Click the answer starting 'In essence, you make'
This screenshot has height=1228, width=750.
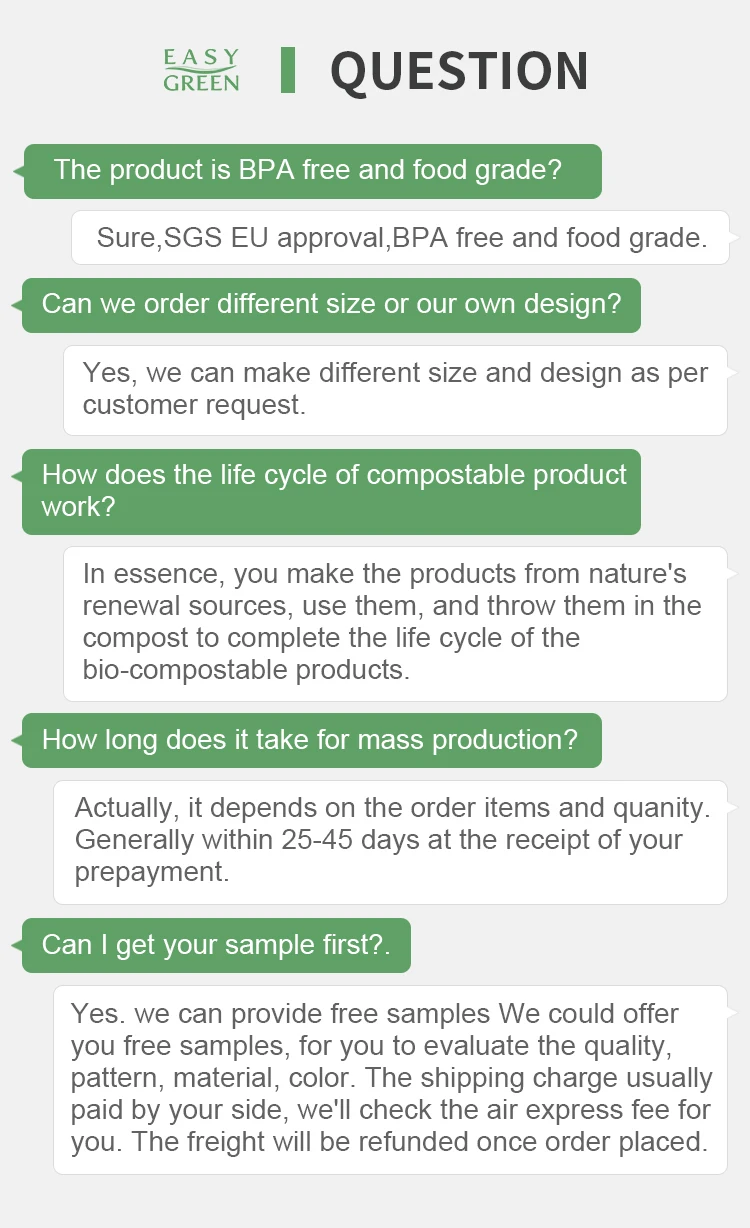395,624
